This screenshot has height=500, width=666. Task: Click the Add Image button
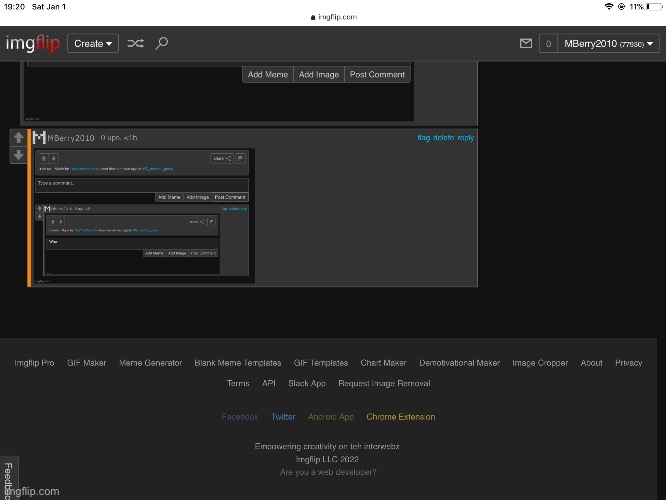click(319, 74)
